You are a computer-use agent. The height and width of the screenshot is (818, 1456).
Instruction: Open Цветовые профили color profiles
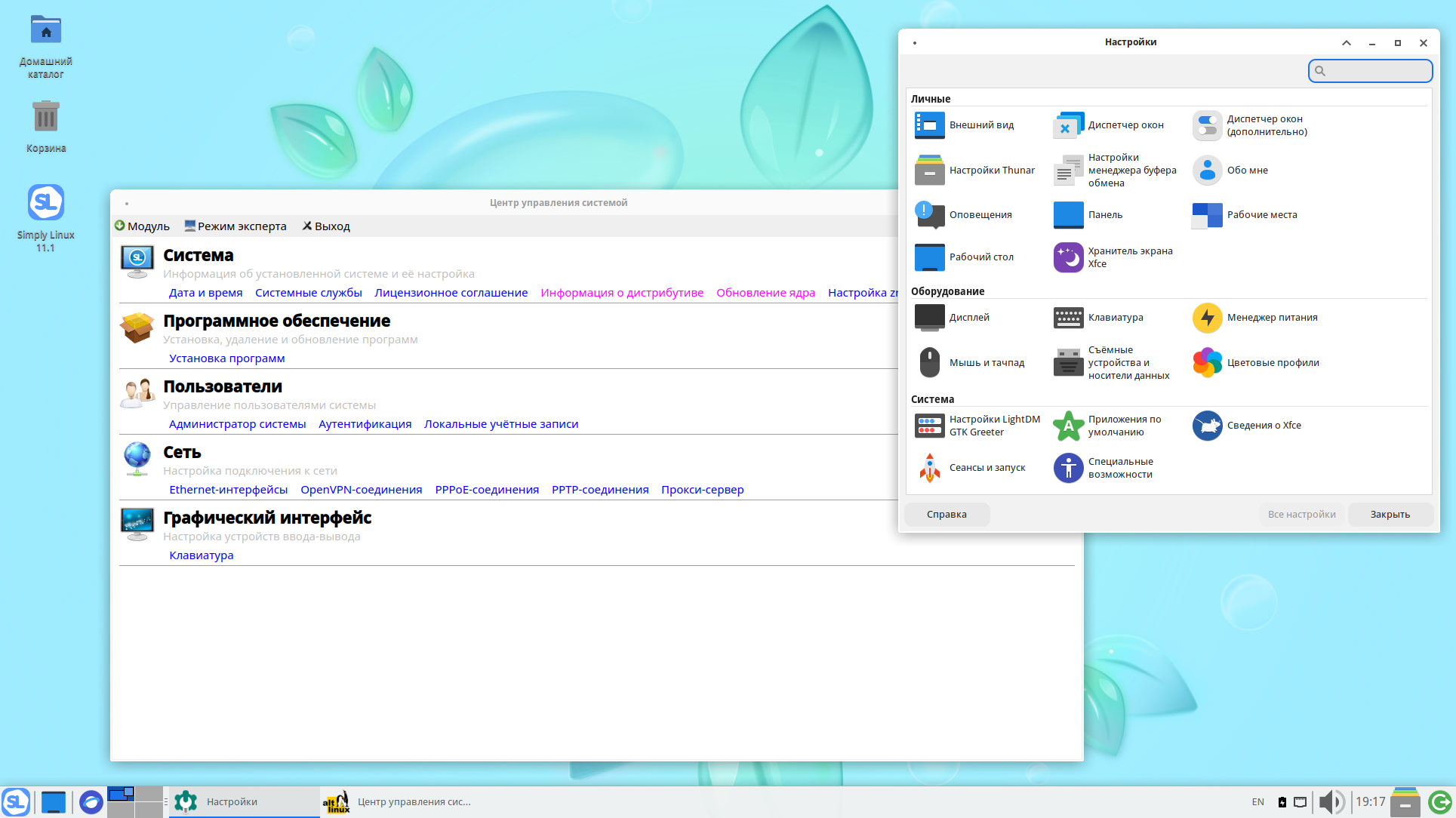click(x=1256, y=363)
